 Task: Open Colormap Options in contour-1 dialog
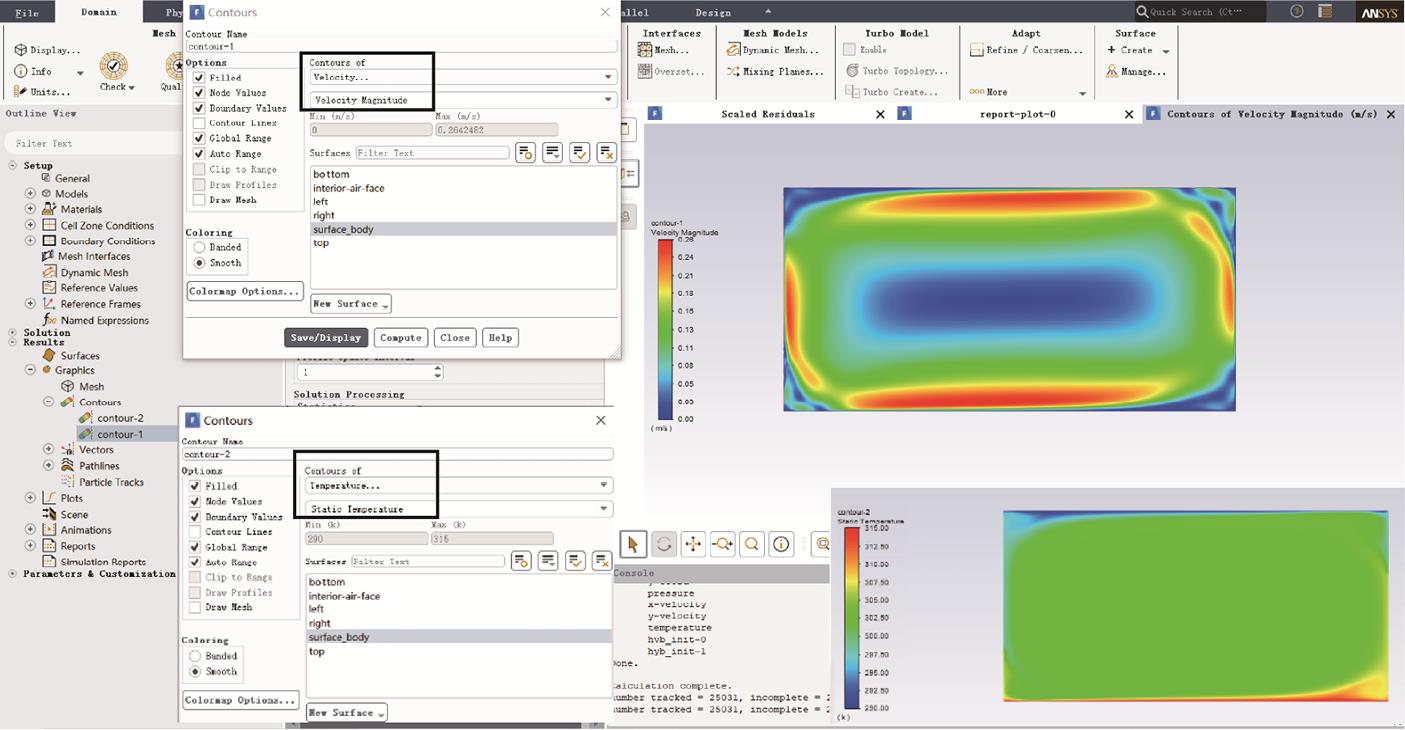click(x=245, y=292)
